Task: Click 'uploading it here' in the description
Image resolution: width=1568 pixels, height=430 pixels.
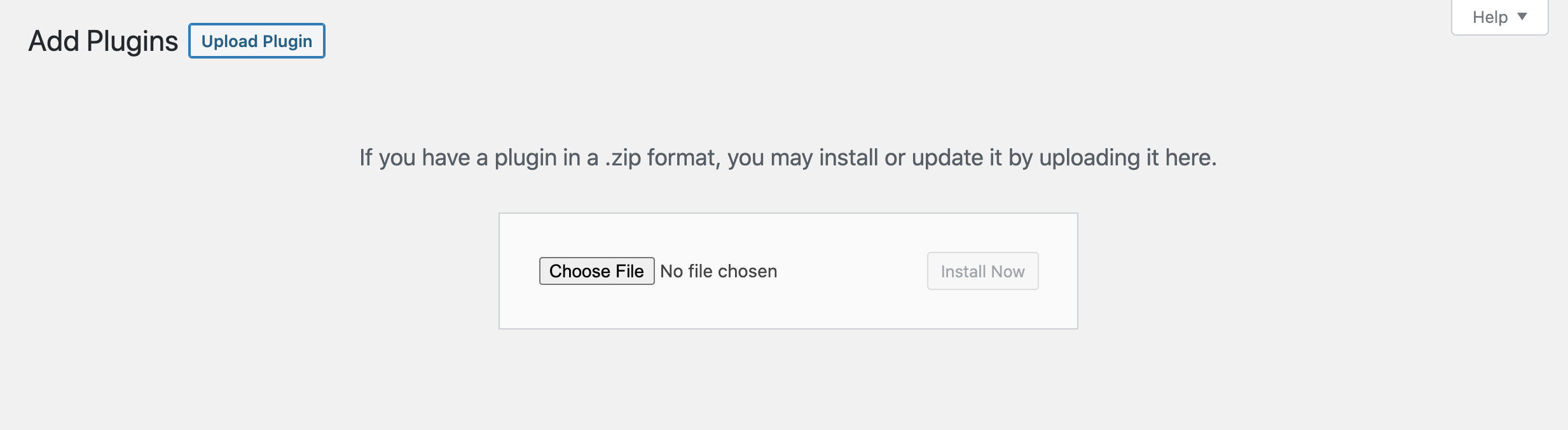Action: tap(1127, 157)
